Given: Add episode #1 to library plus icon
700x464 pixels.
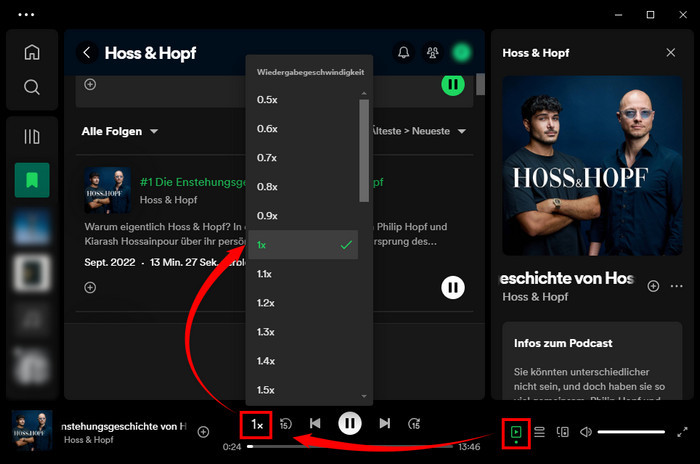Looking at the screenshot, I should click(x=90, y=287).
